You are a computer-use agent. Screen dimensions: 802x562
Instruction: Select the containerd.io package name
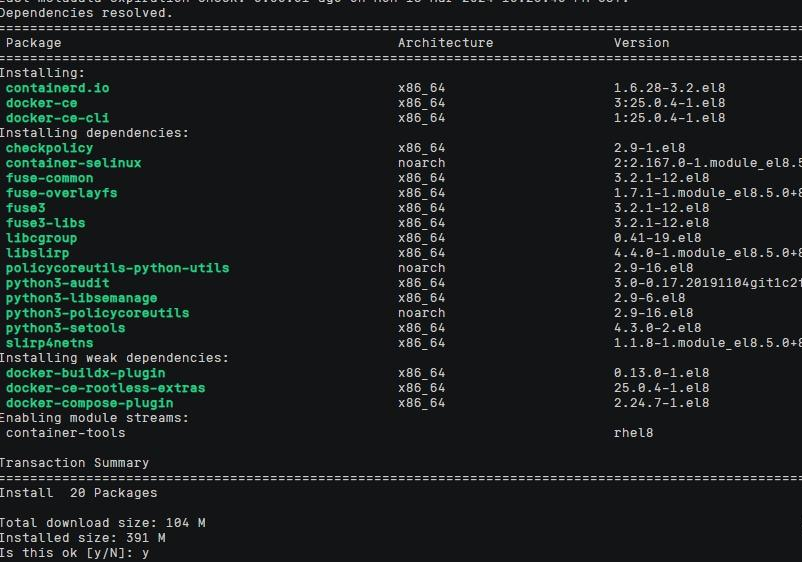tap(57, 88)
